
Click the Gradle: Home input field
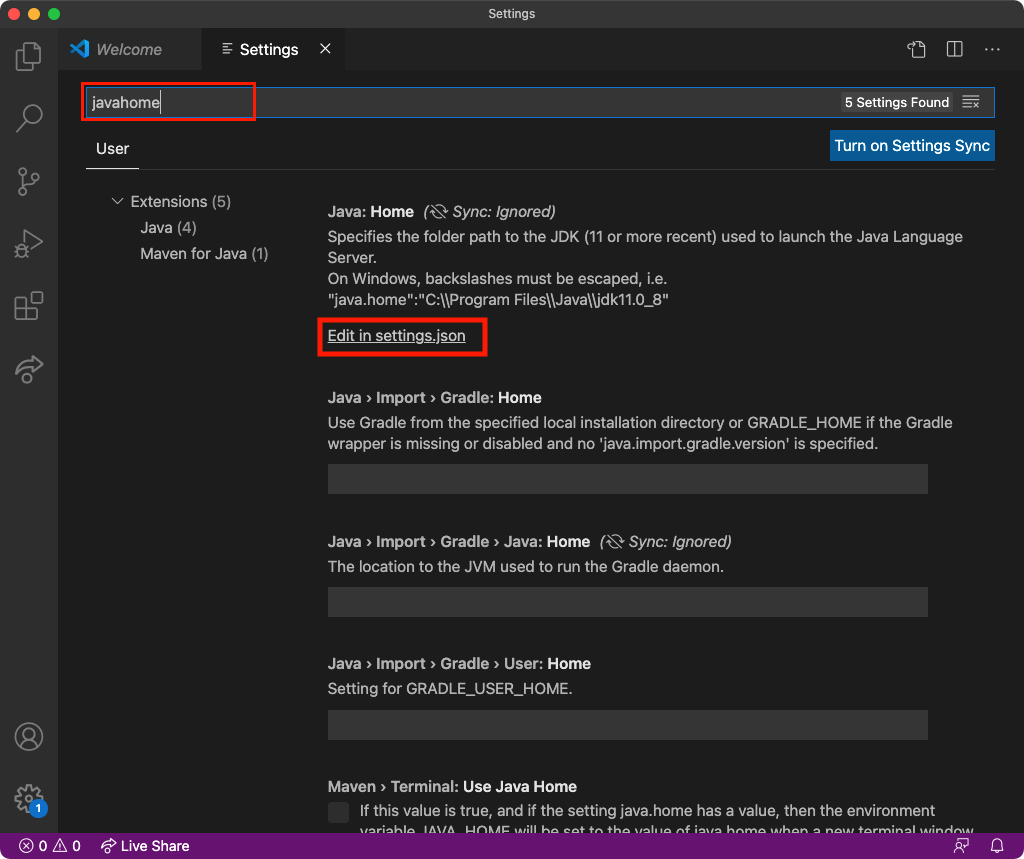point(628,479)
